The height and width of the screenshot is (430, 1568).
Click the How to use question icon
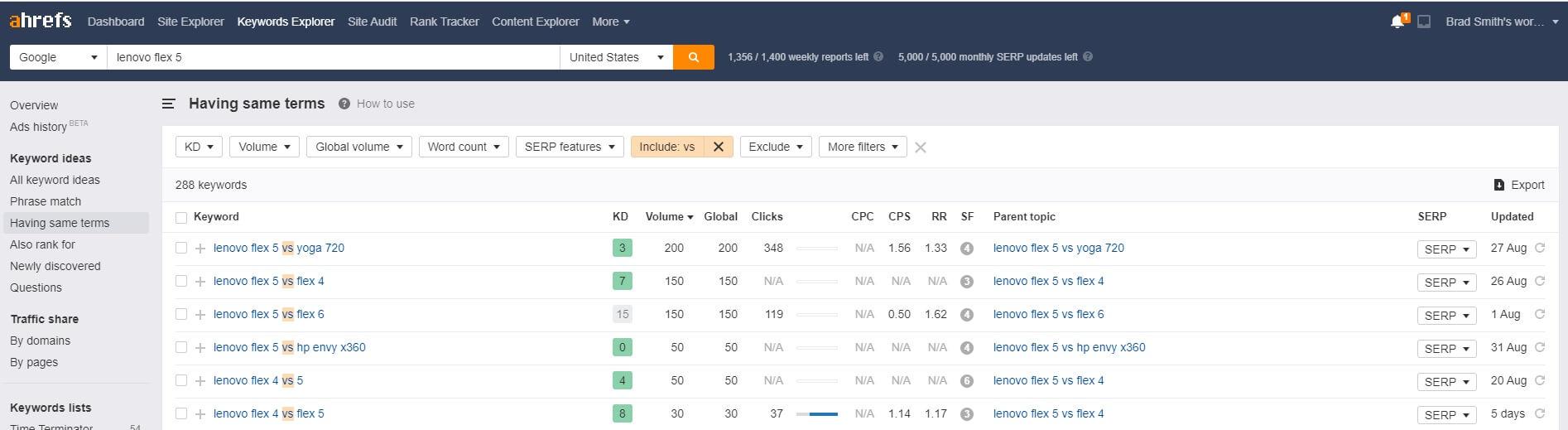click(344, 104)
